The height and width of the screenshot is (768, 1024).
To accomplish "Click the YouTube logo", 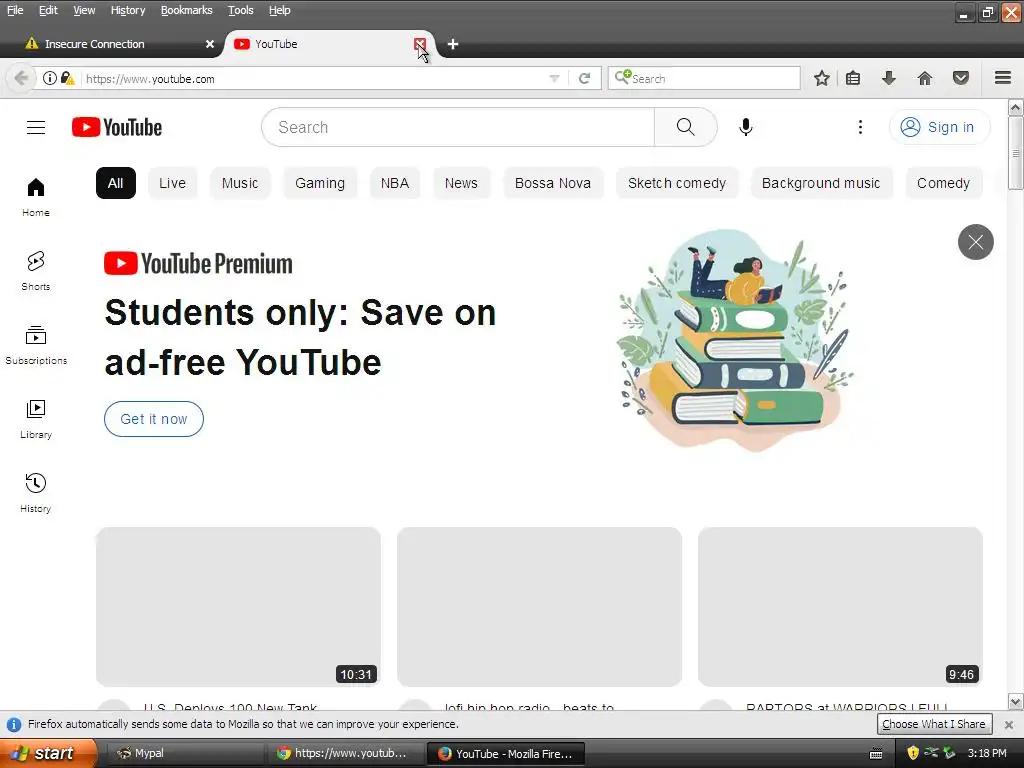I will pos(117,127).
